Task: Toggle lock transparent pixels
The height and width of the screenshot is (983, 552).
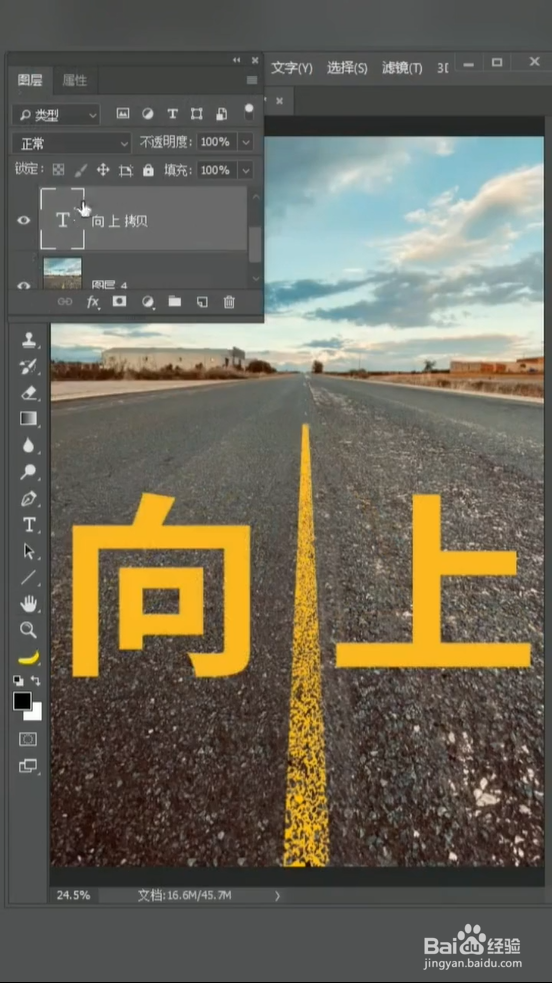Action: (x=58, y=170)
